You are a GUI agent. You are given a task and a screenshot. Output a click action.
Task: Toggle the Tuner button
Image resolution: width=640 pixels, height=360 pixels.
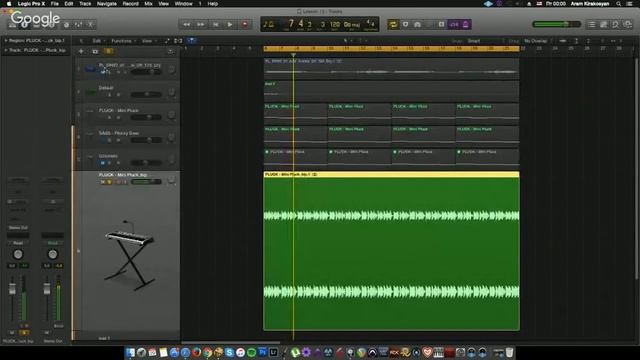[x=418, y=24]
